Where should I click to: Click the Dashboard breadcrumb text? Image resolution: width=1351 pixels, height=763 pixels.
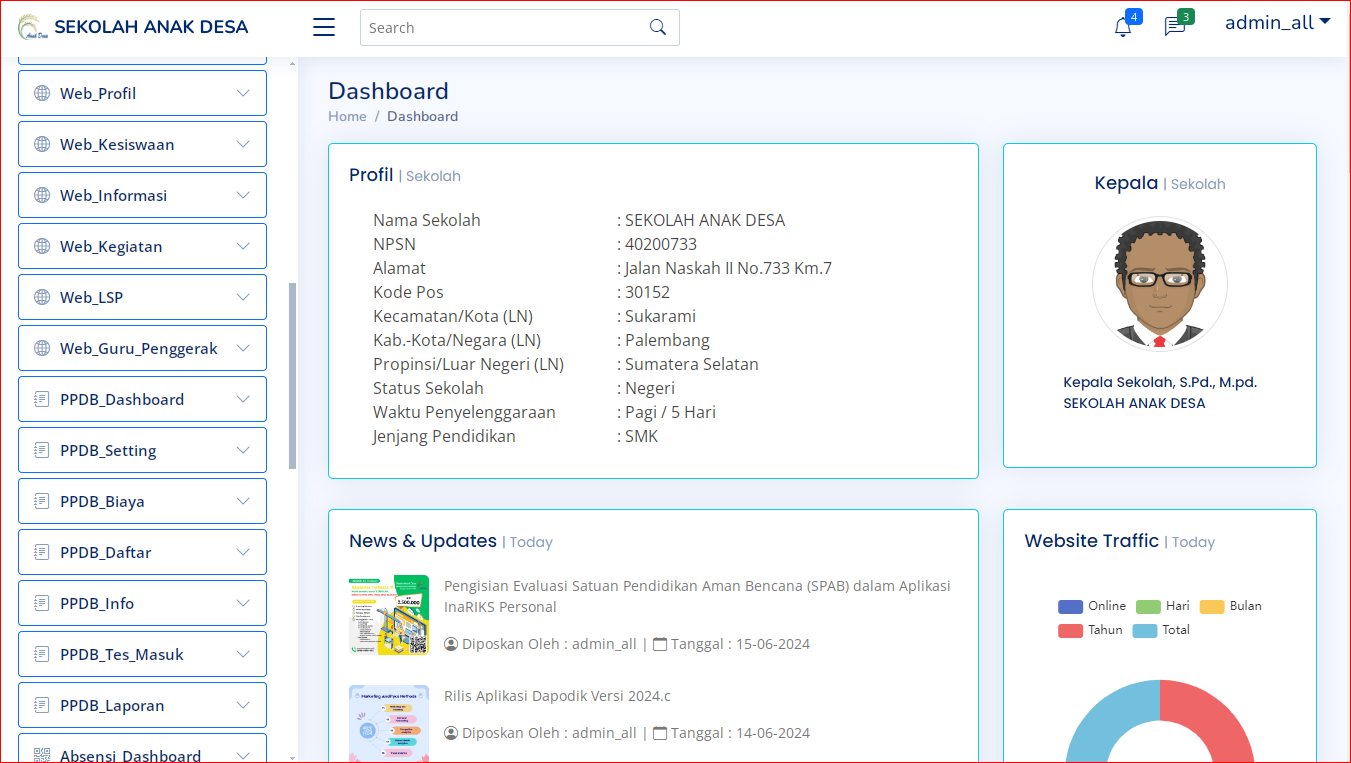tap(422, 116)
